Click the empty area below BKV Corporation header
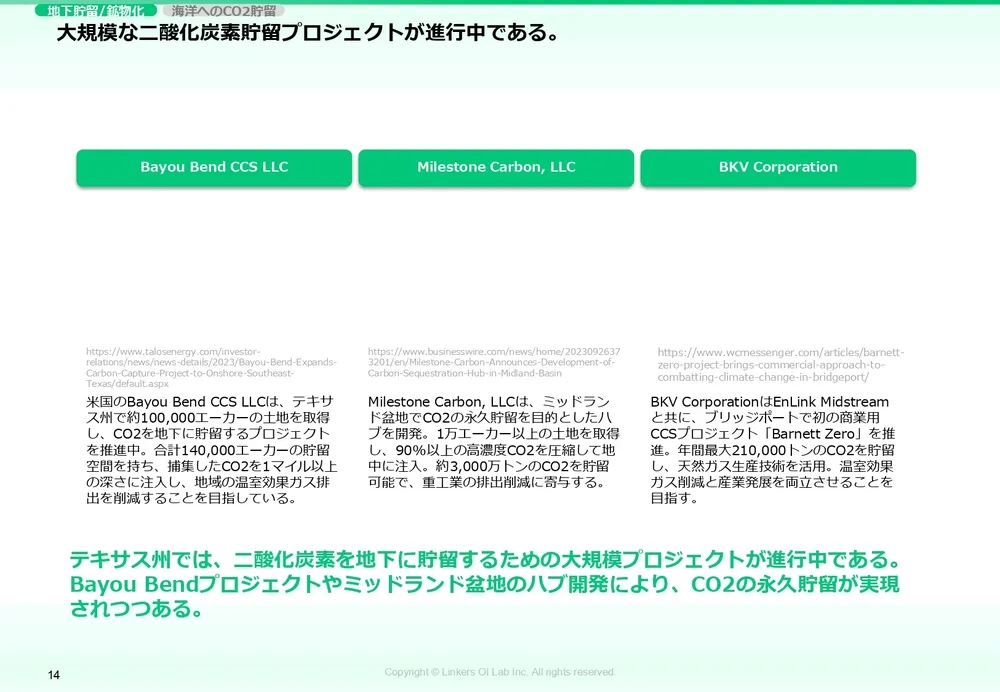This screenshot has width=1000, height=692. pyautogui.click(x=778, y=265)
